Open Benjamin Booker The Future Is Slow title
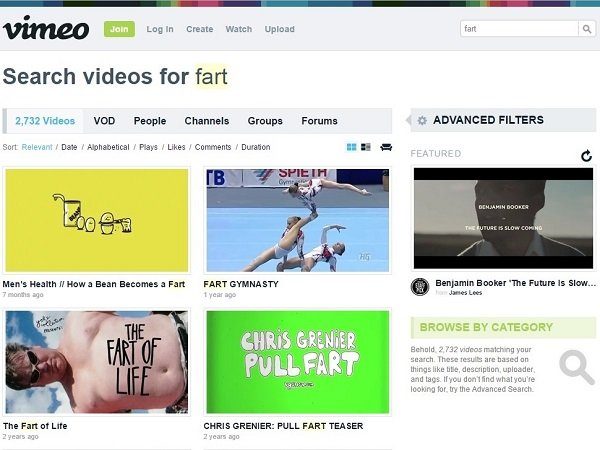 515,283
